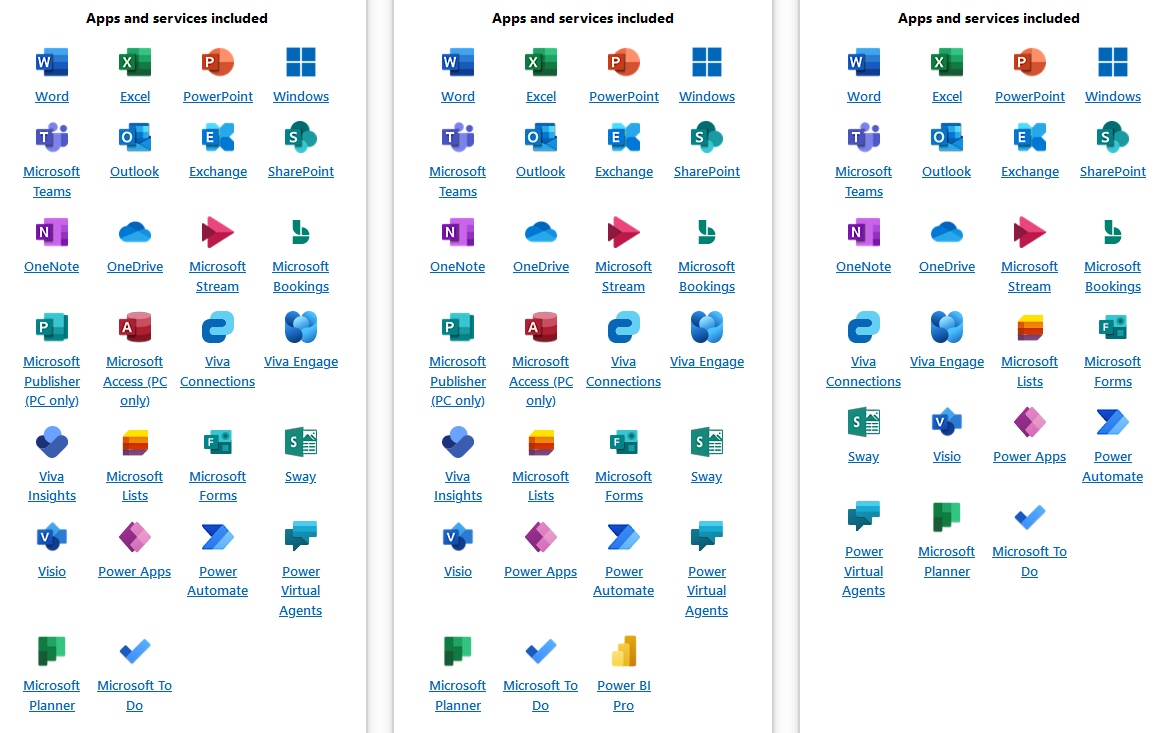Open the Power Apps link in the right column
Viewport: 1160px width, 733px height.
click(1030, 457)
